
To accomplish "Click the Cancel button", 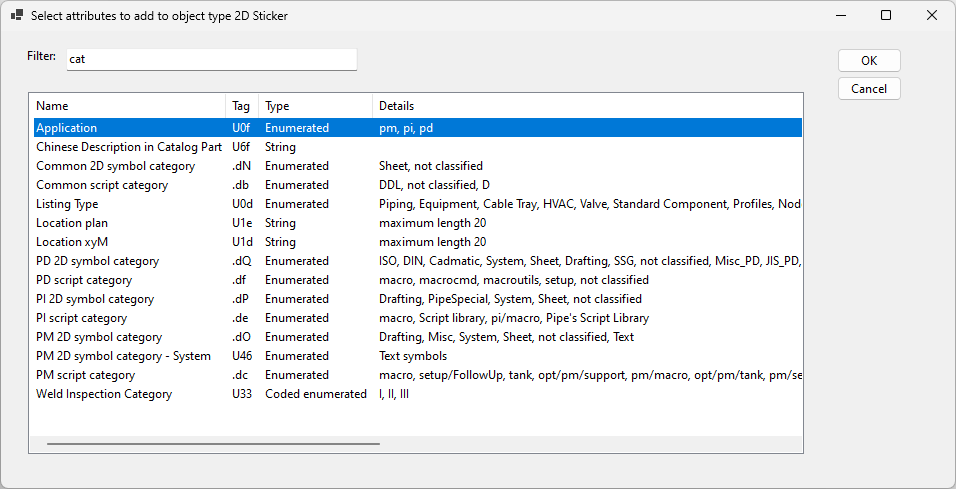I will pyautogui.click(x=869, y=89).
